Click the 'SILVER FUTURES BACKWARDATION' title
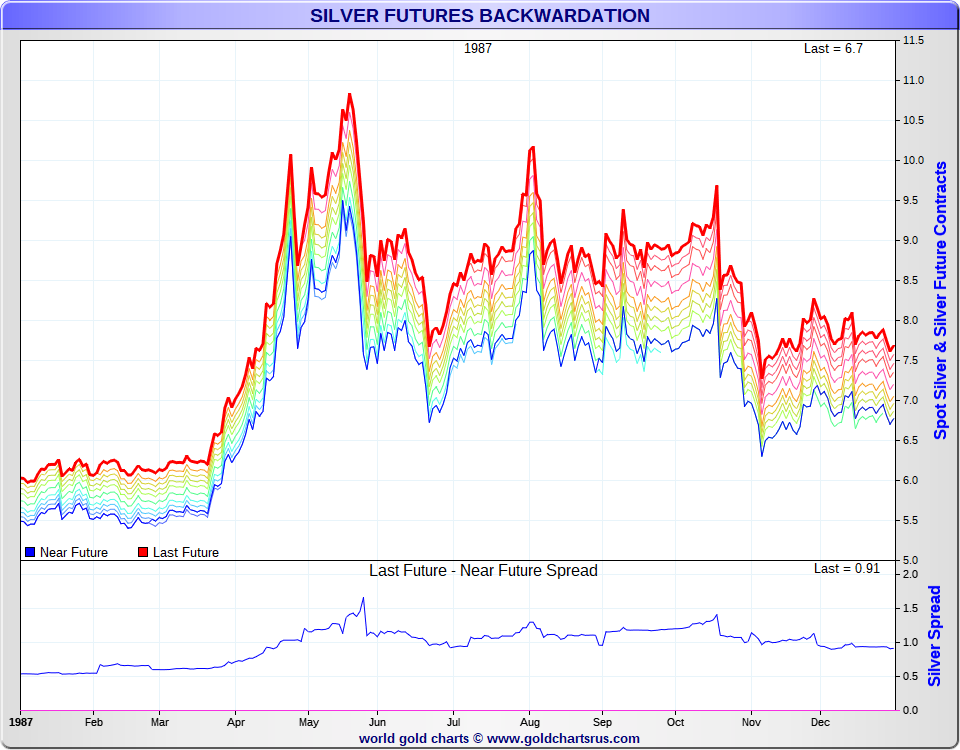960x750 pixels. (x=479, y=15)
